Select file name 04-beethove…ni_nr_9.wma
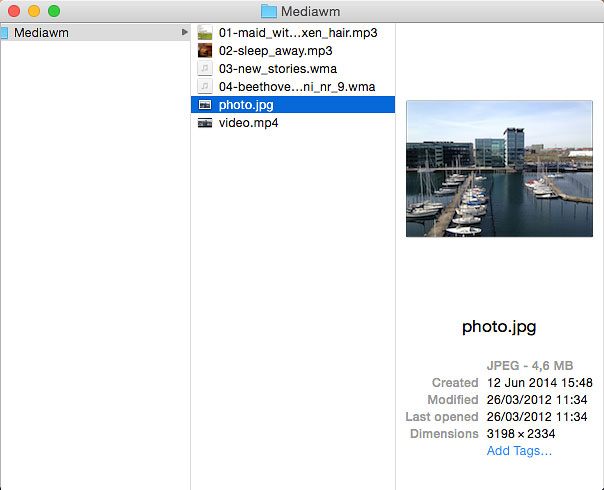 (x=297, y=87)
